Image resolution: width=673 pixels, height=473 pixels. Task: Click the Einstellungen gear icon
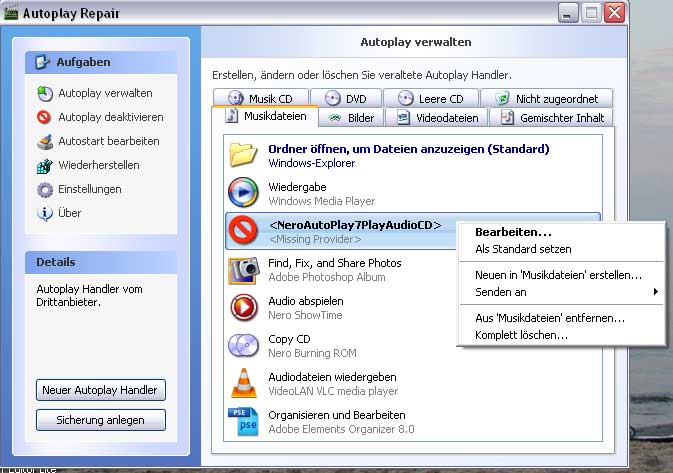coord(45,189)
